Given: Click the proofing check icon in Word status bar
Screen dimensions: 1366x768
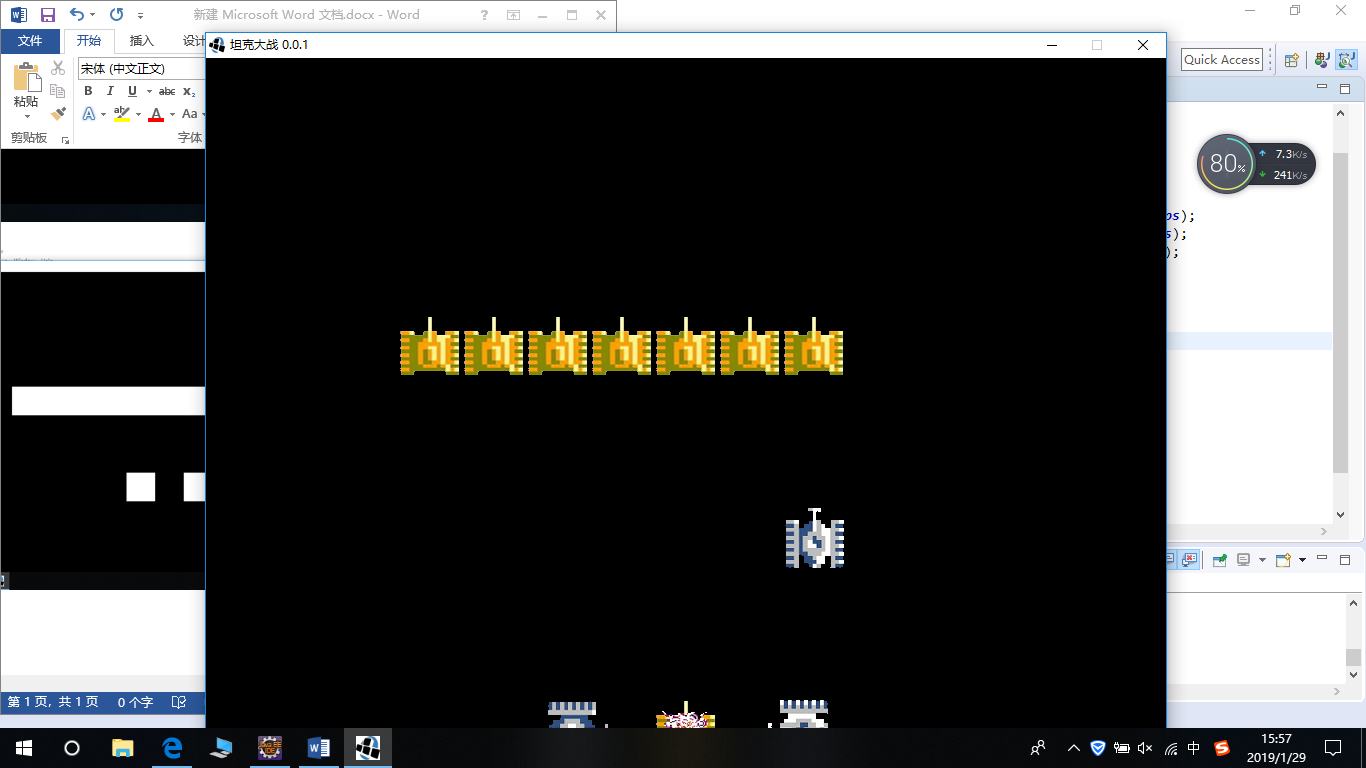Looking at the screenshot, I should click(x=179, y=702).
